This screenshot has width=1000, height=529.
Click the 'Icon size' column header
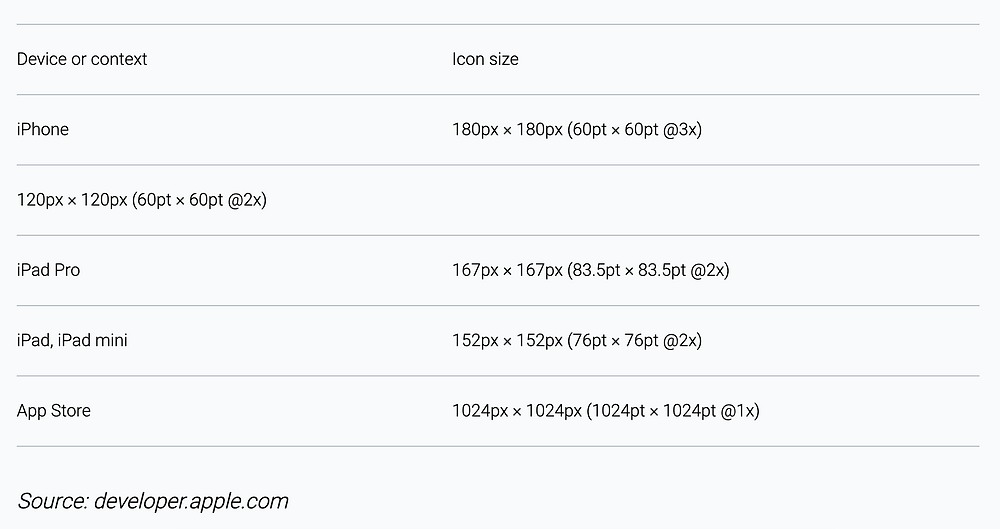485,59
